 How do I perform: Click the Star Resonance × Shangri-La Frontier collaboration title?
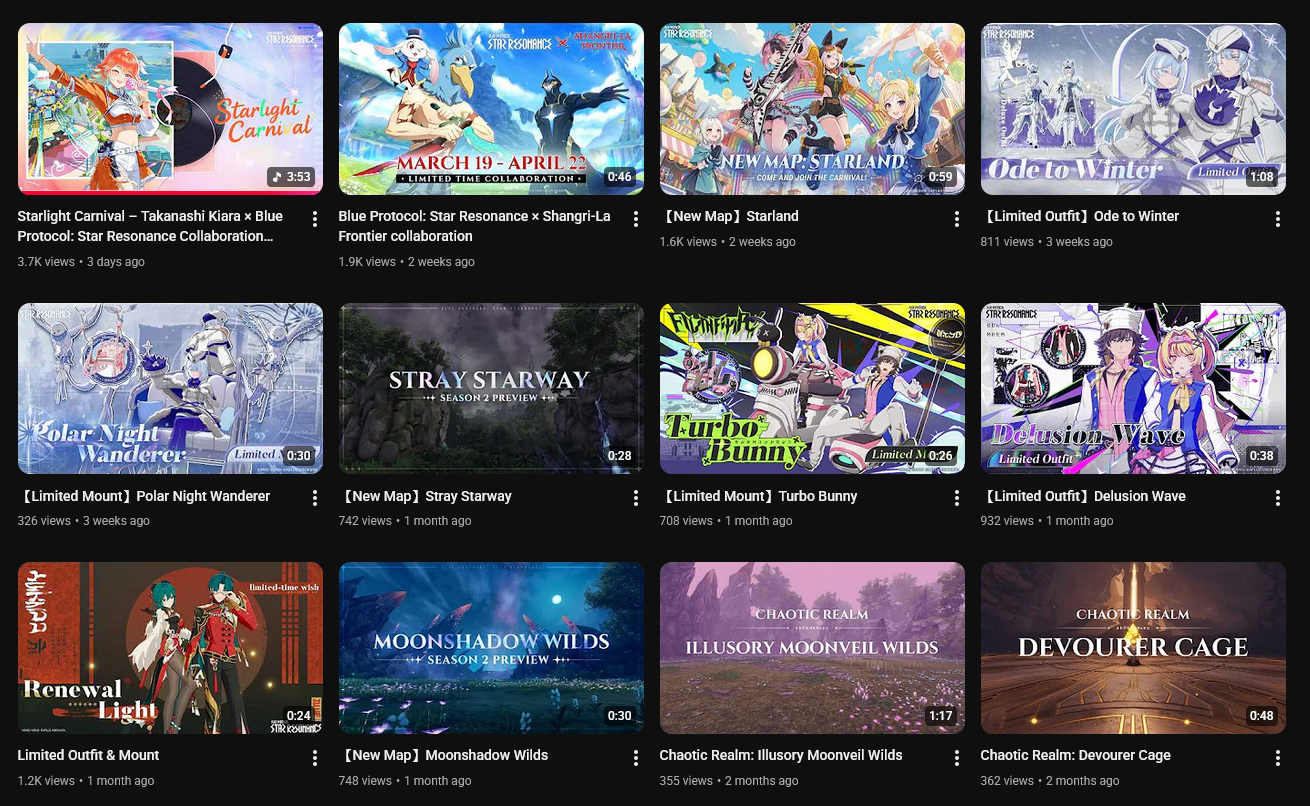(x=474, y=226)
